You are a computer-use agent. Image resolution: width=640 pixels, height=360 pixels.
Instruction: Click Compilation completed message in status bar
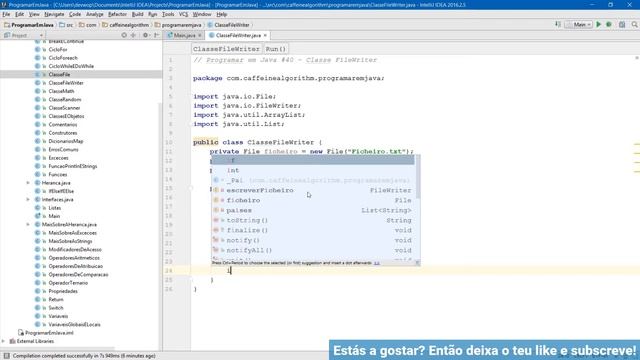pyautogui.click(x=84, y=356)
